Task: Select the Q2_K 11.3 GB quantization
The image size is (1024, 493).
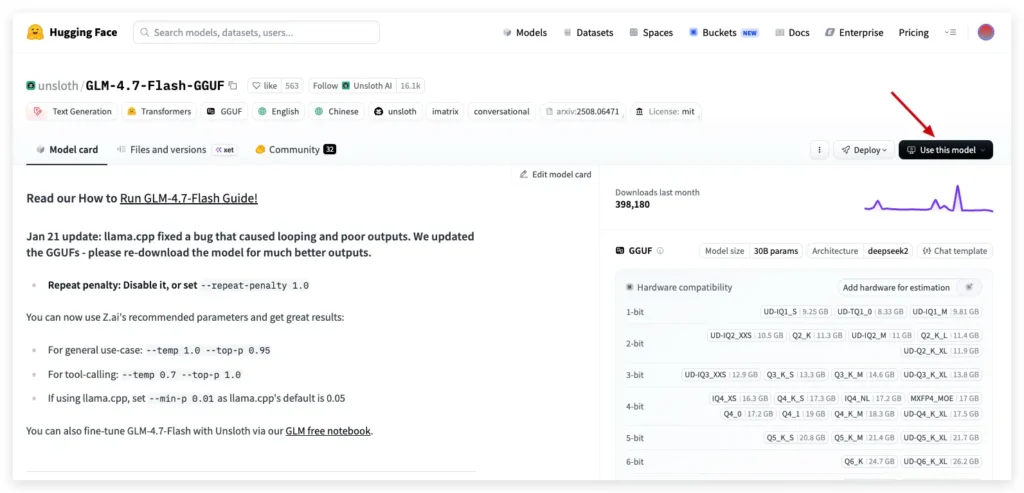Action: [816, 335]
